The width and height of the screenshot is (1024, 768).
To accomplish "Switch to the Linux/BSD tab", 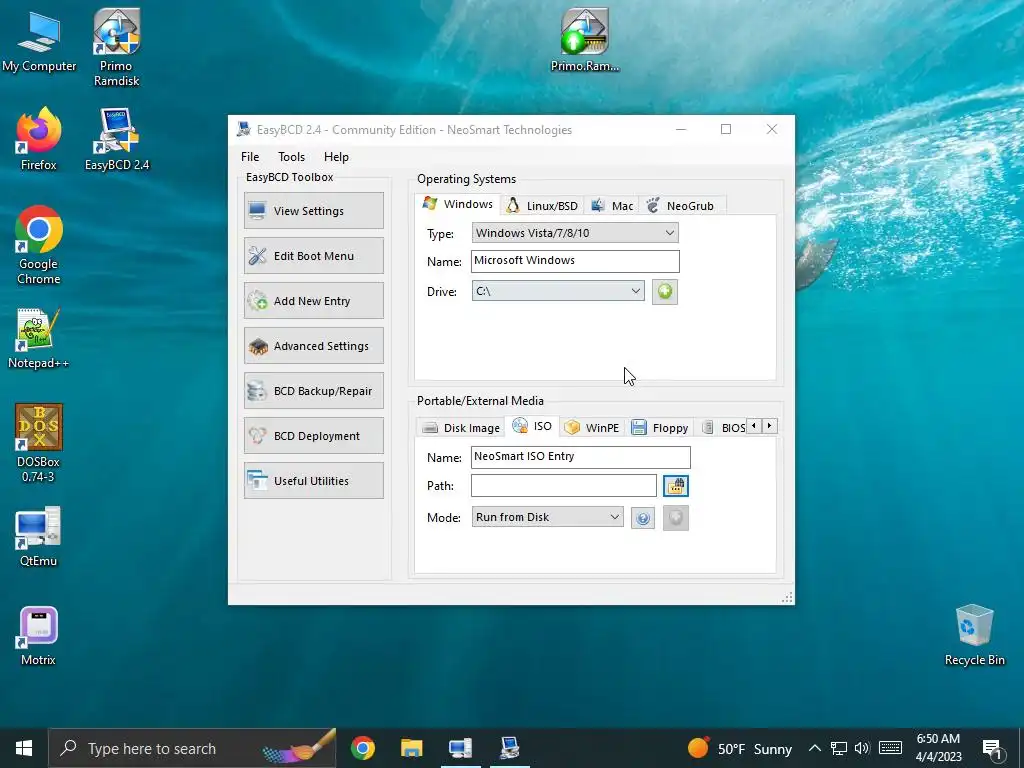I will pyautogui.click(x=543, y=206).
